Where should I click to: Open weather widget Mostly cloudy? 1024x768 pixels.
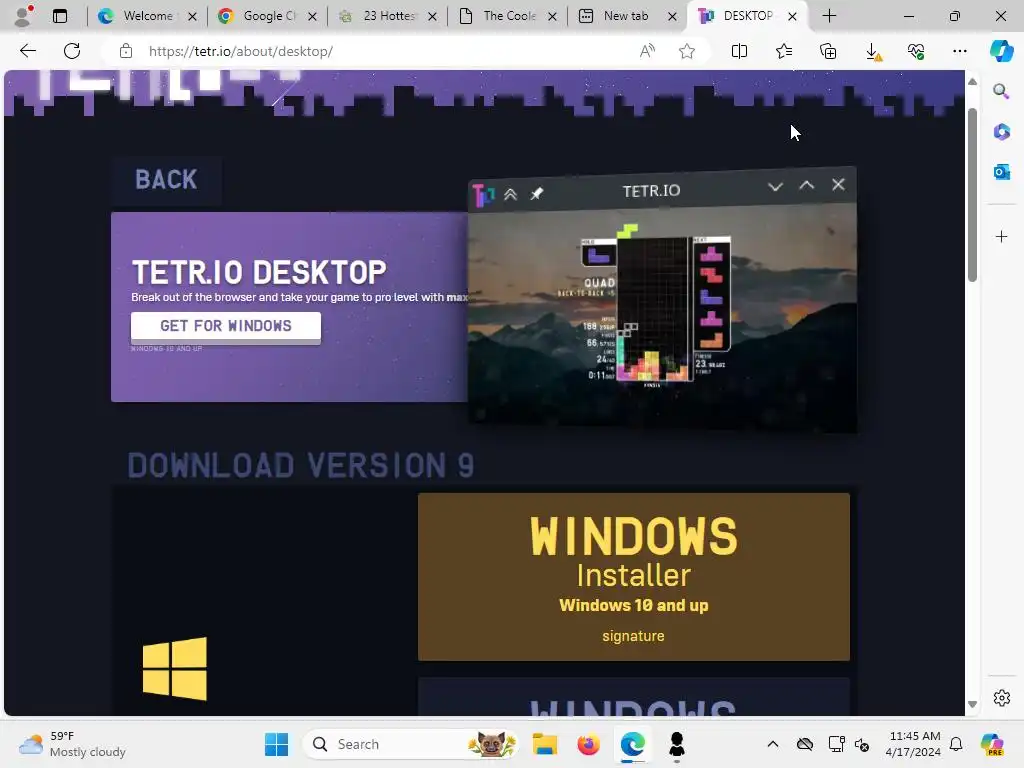[72, 744]
